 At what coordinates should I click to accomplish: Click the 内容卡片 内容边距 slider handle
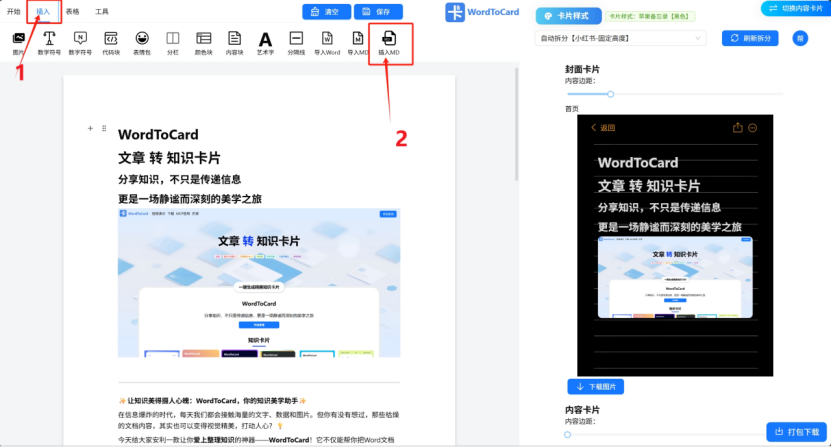click(x=568, y=434)
